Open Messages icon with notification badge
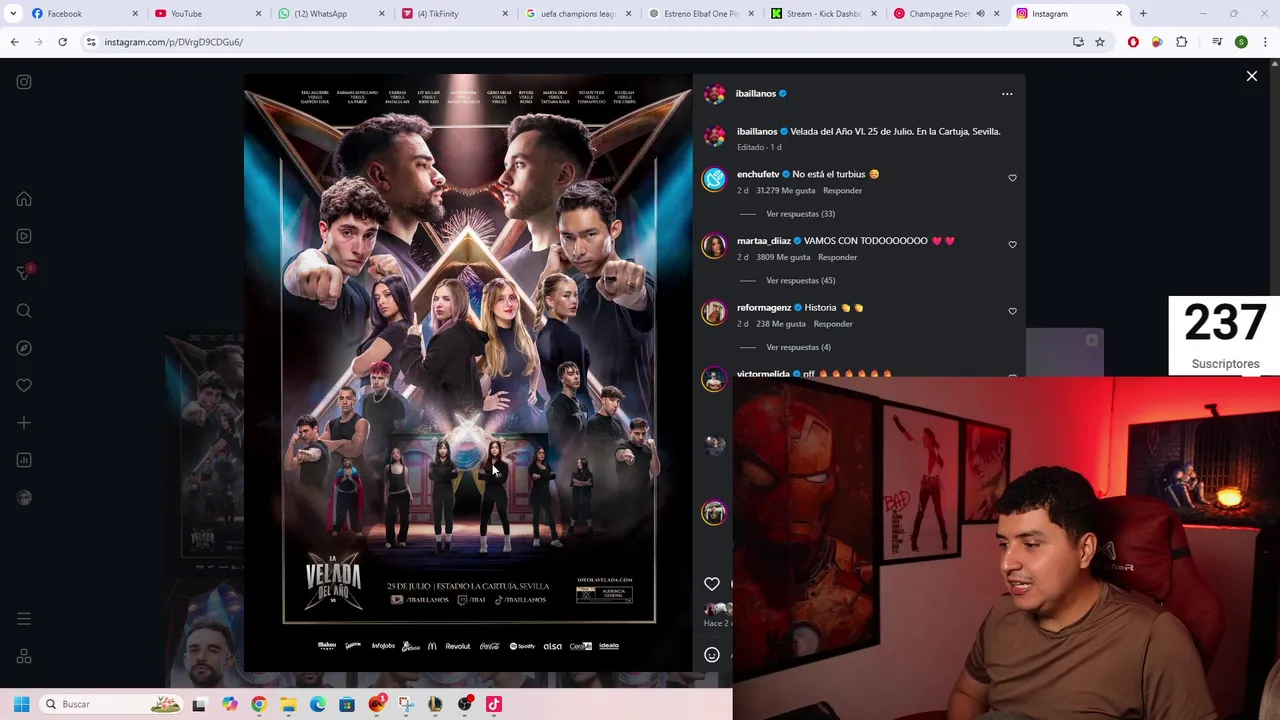1280x720 pixels. (x=24, y=273)
